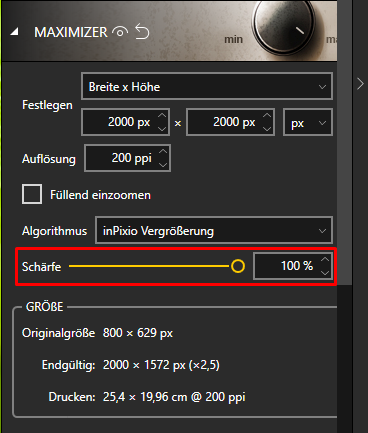Expand side panel with right chevron

point(360,84)
